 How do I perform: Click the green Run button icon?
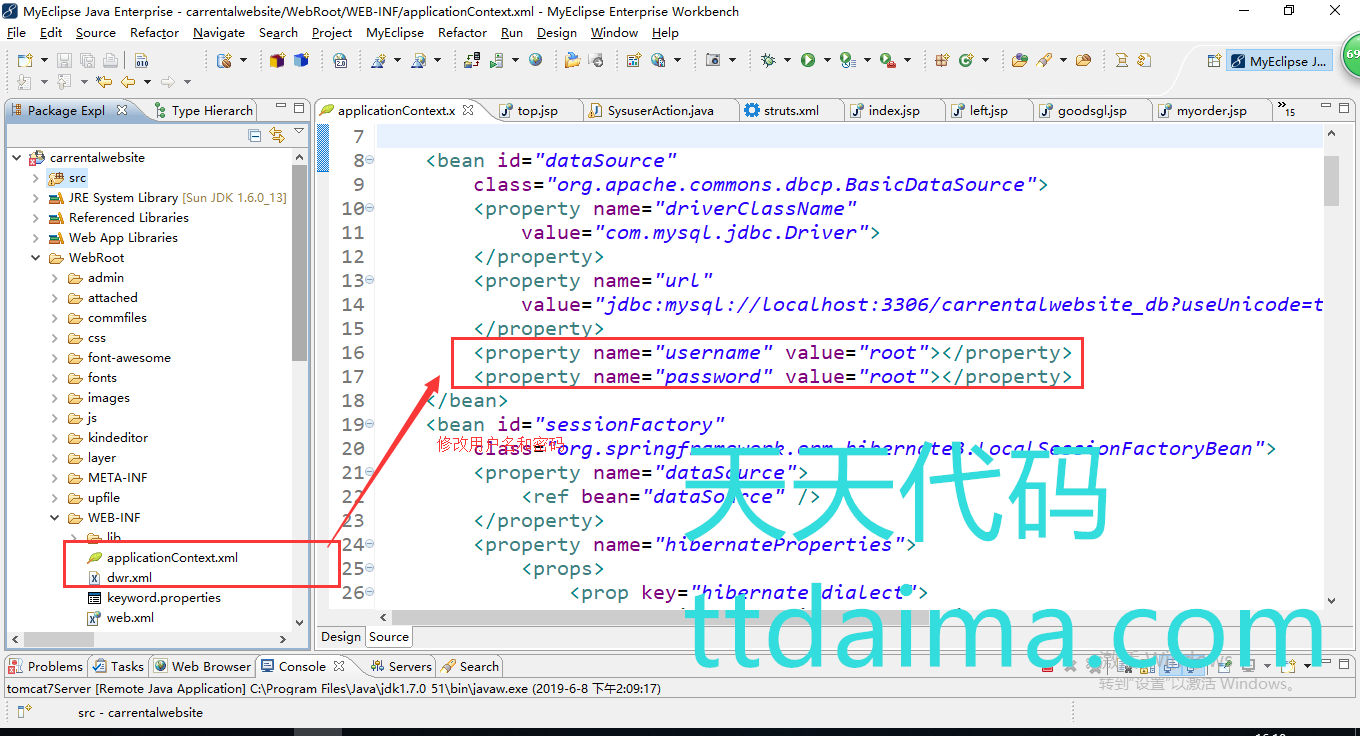point(807,60)
